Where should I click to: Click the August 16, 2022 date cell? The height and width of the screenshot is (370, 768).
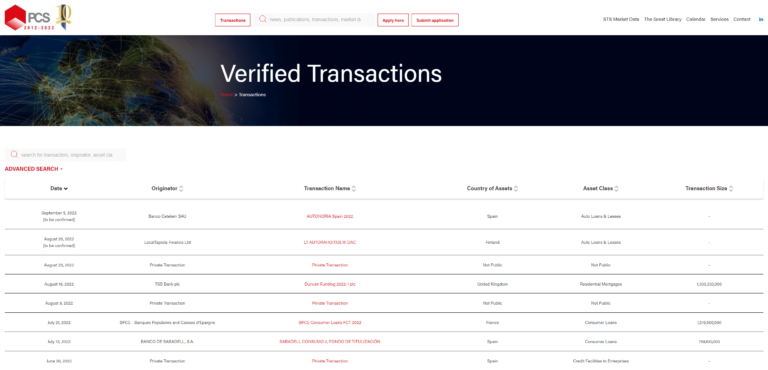click(59, 284)
